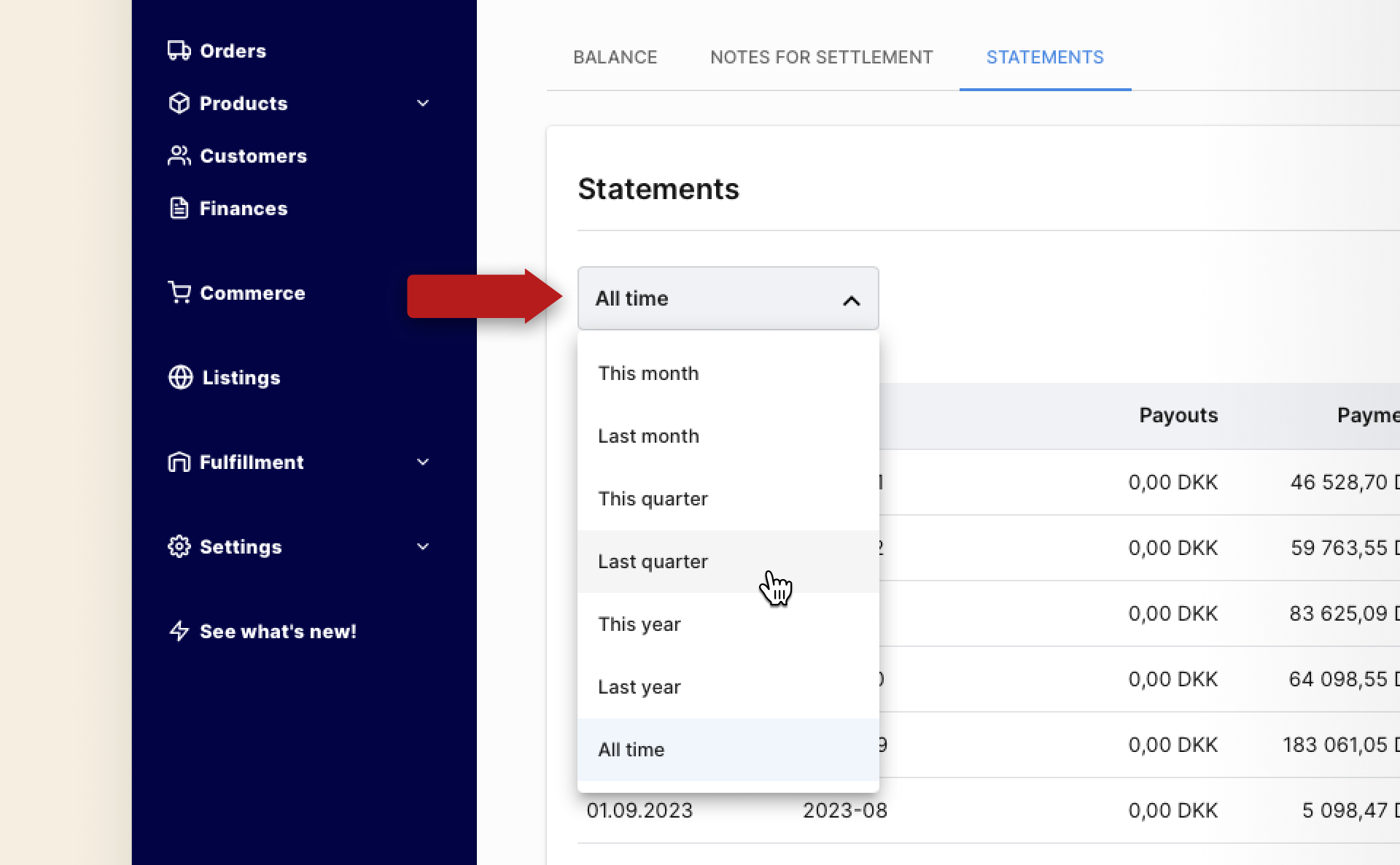Click the 64 098,55 amount cell
1400x865 pixels.
1344,679
